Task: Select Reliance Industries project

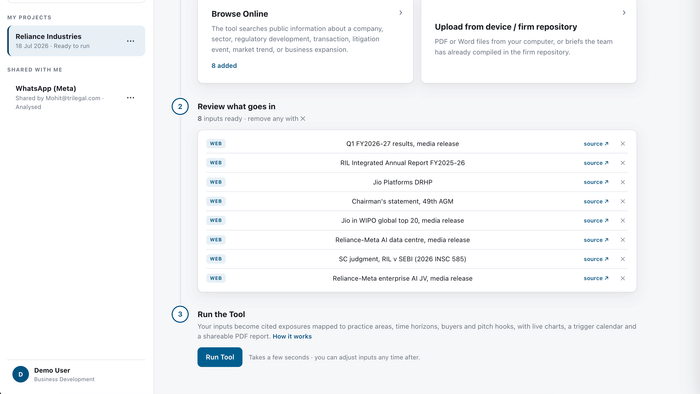Action: (76, 41)
